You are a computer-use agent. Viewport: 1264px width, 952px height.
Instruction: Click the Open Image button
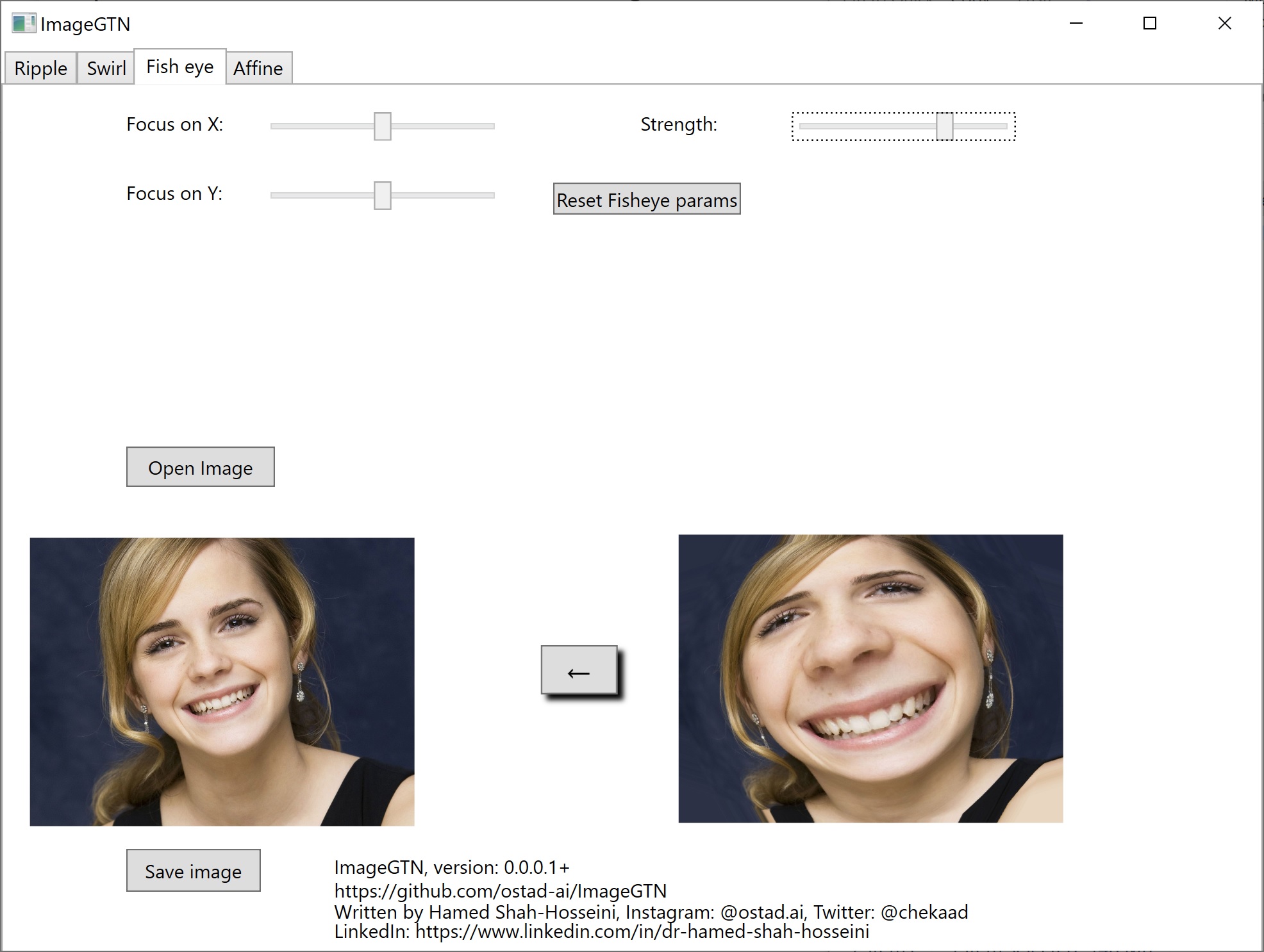200,467
